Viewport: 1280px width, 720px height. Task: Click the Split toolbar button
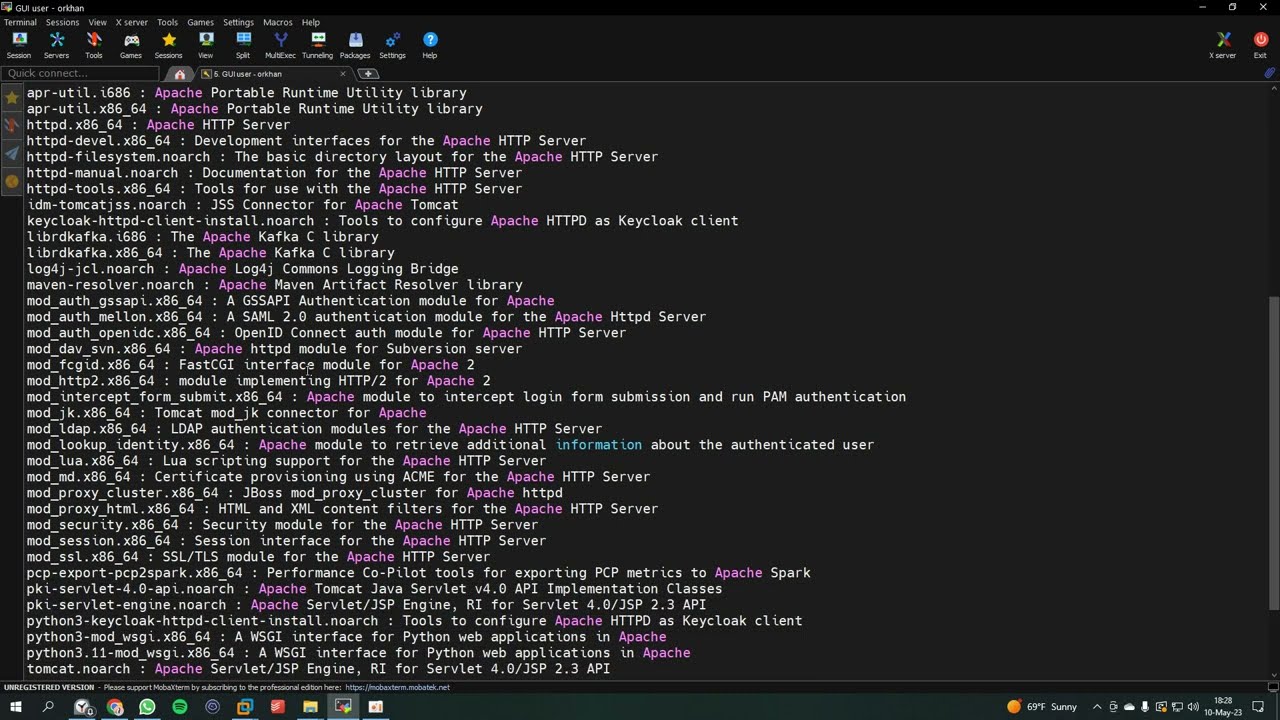tap(243, 45)
